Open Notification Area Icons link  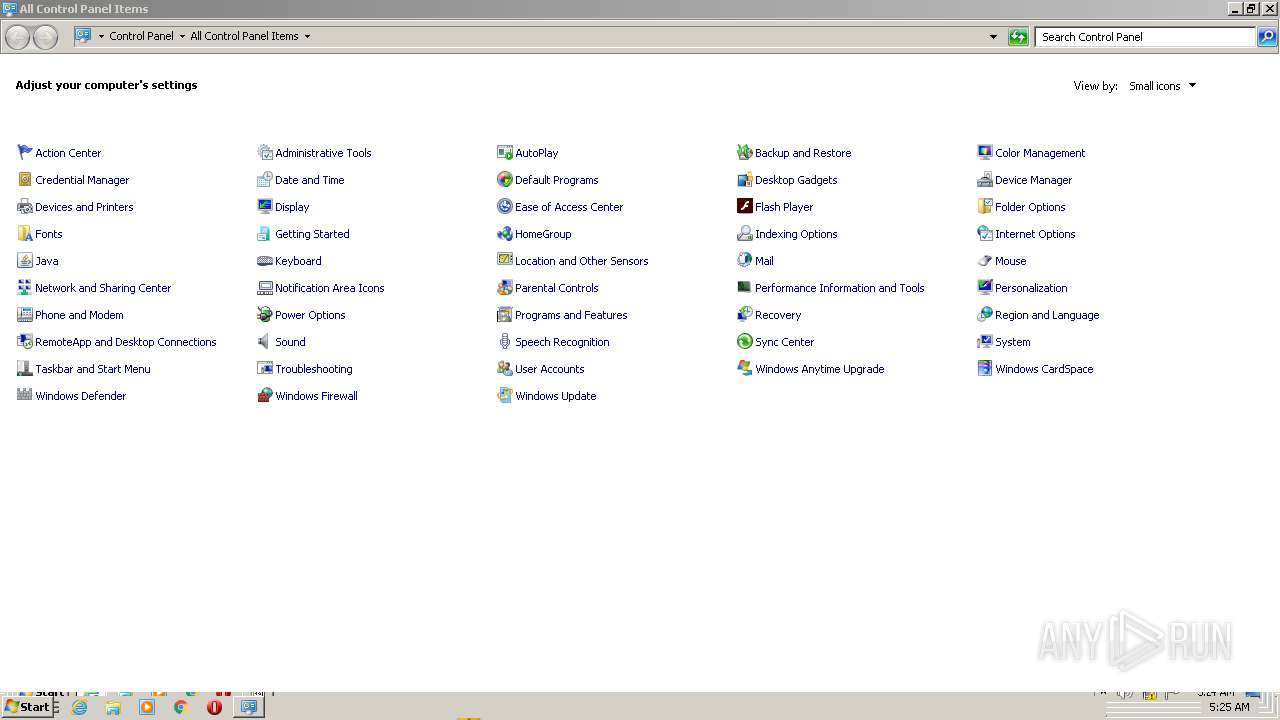(x=329, y=288)
